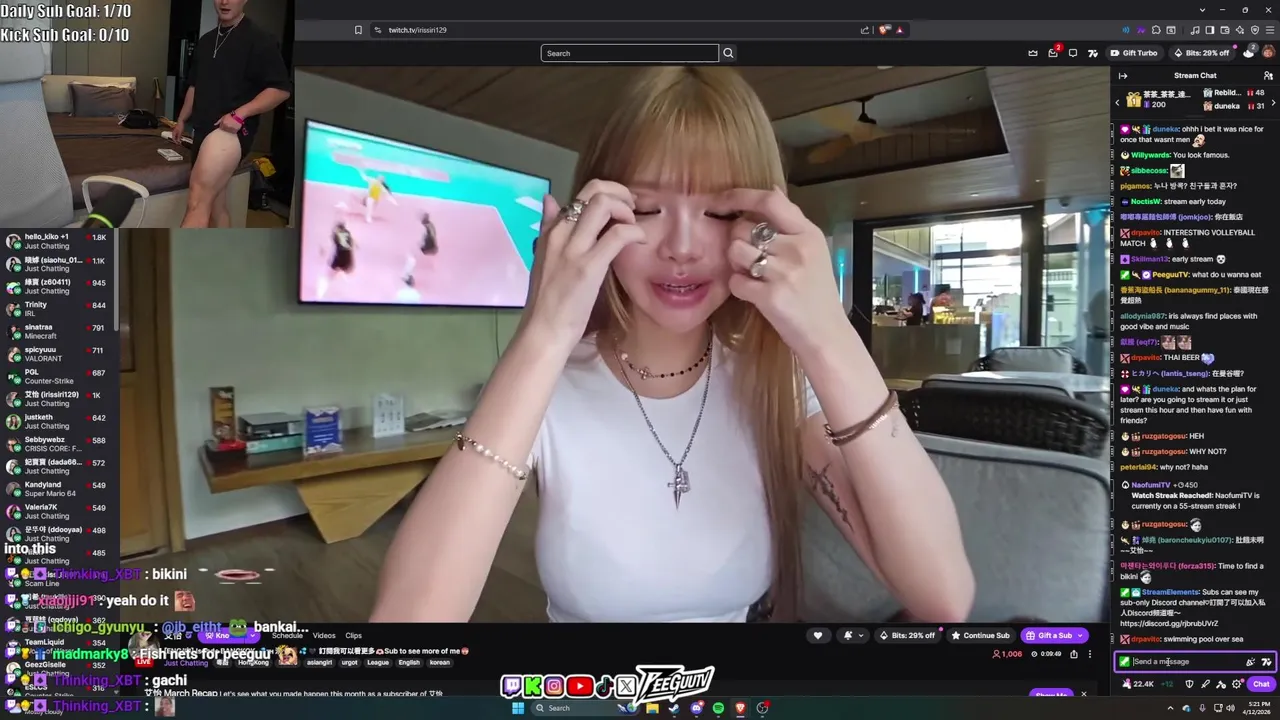Click the 'League' stream tag
Viewport: 1280px width, 720px height.
(378, 662)
